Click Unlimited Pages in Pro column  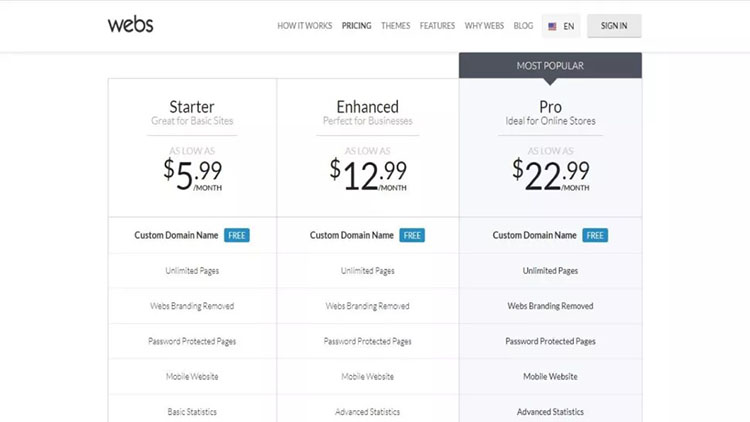[x=550, y=271]
